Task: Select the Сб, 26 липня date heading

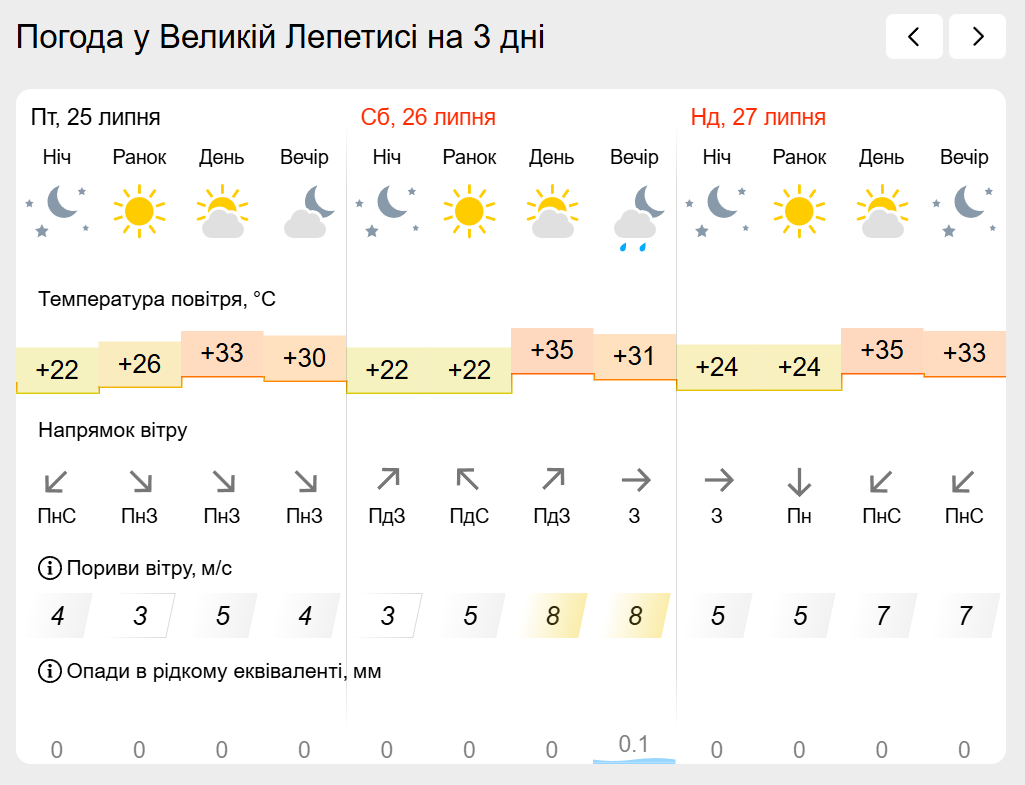Action: [x=428, y=118]
